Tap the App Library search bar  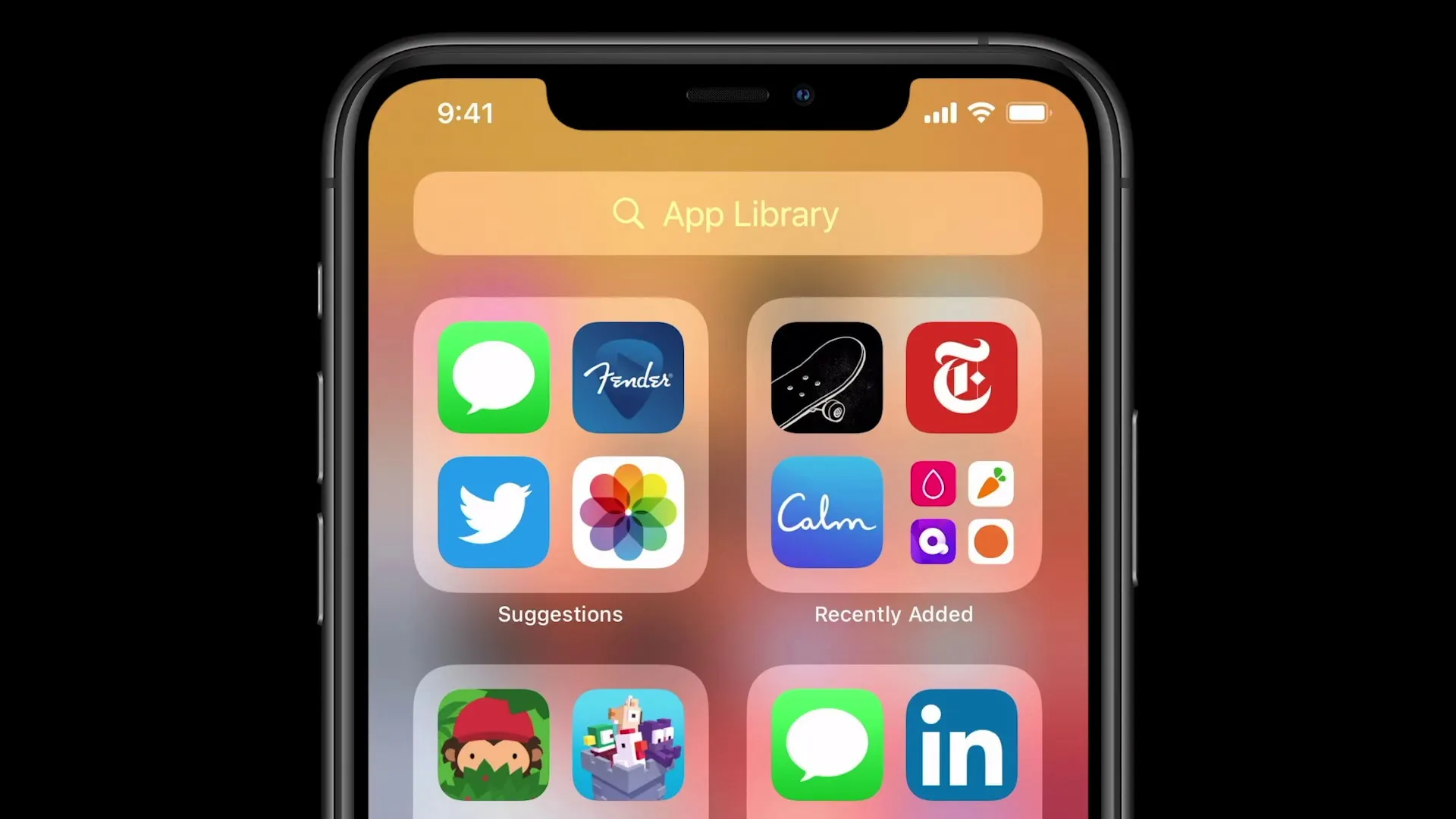click(x=727, y=213)
